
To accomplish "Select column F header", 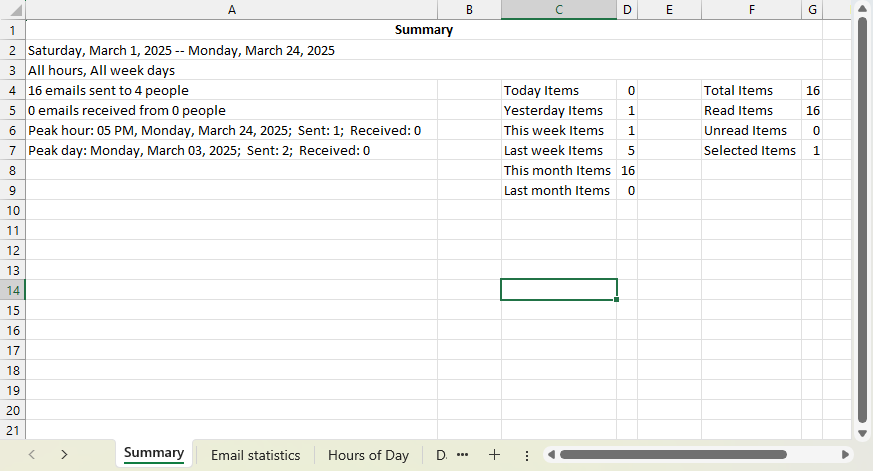I will click(x=751, y=10).
